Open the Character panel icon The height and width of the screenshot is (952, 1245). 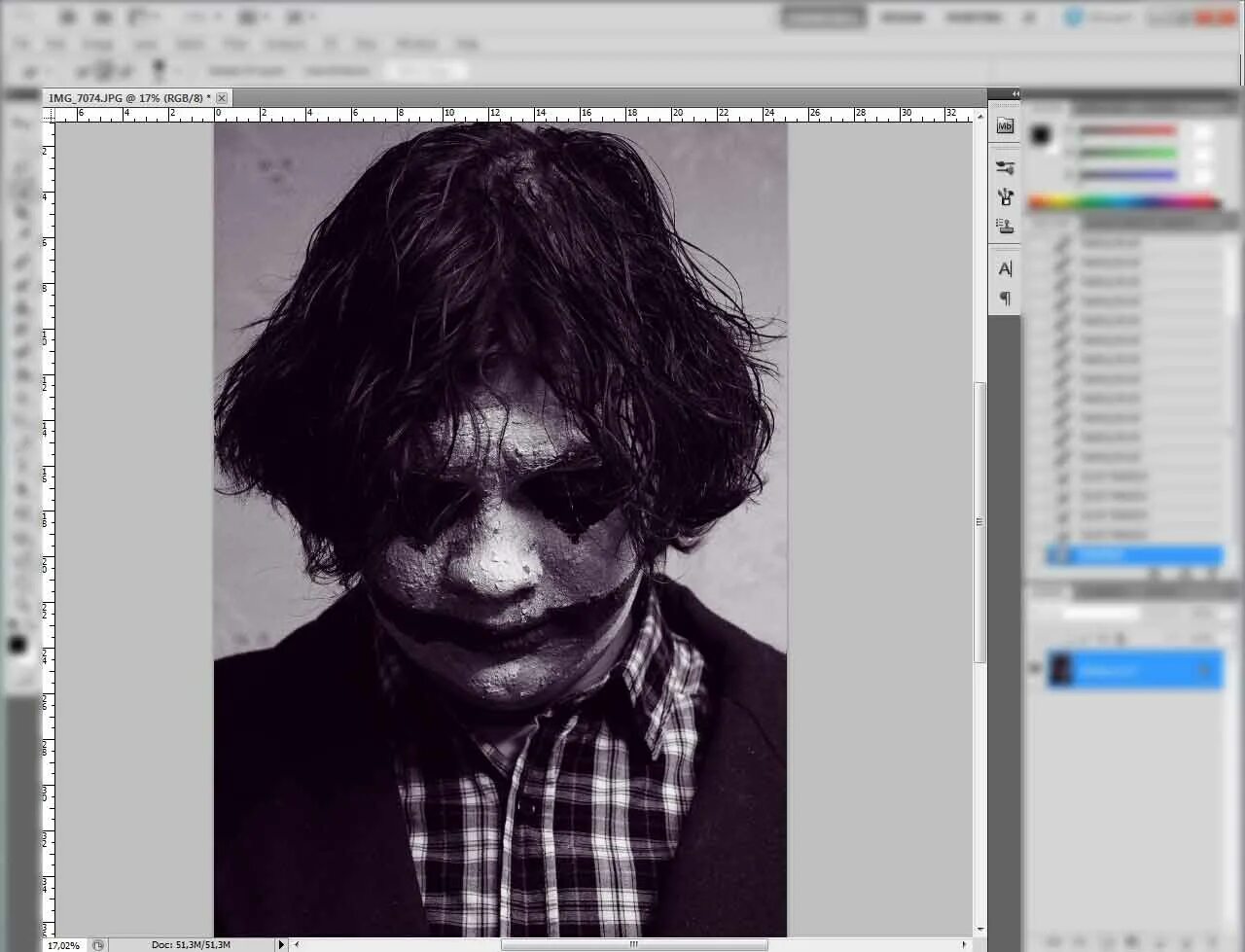tap(1005, 268)
